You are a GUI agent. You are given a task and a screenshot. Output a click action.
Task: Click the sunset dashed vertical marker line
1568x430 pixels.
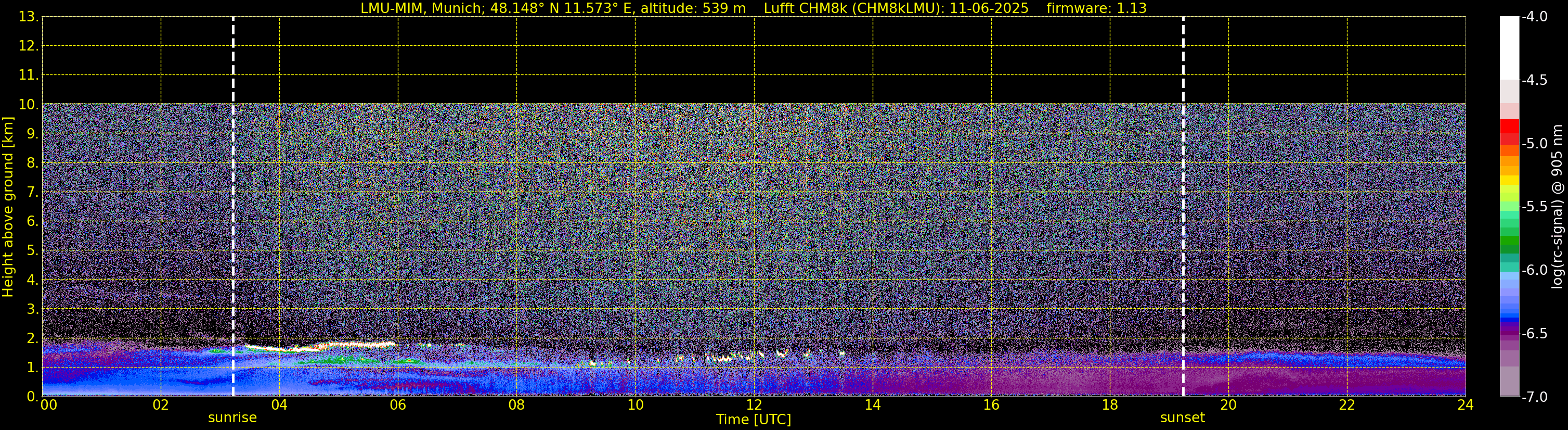pos(1183,207)
